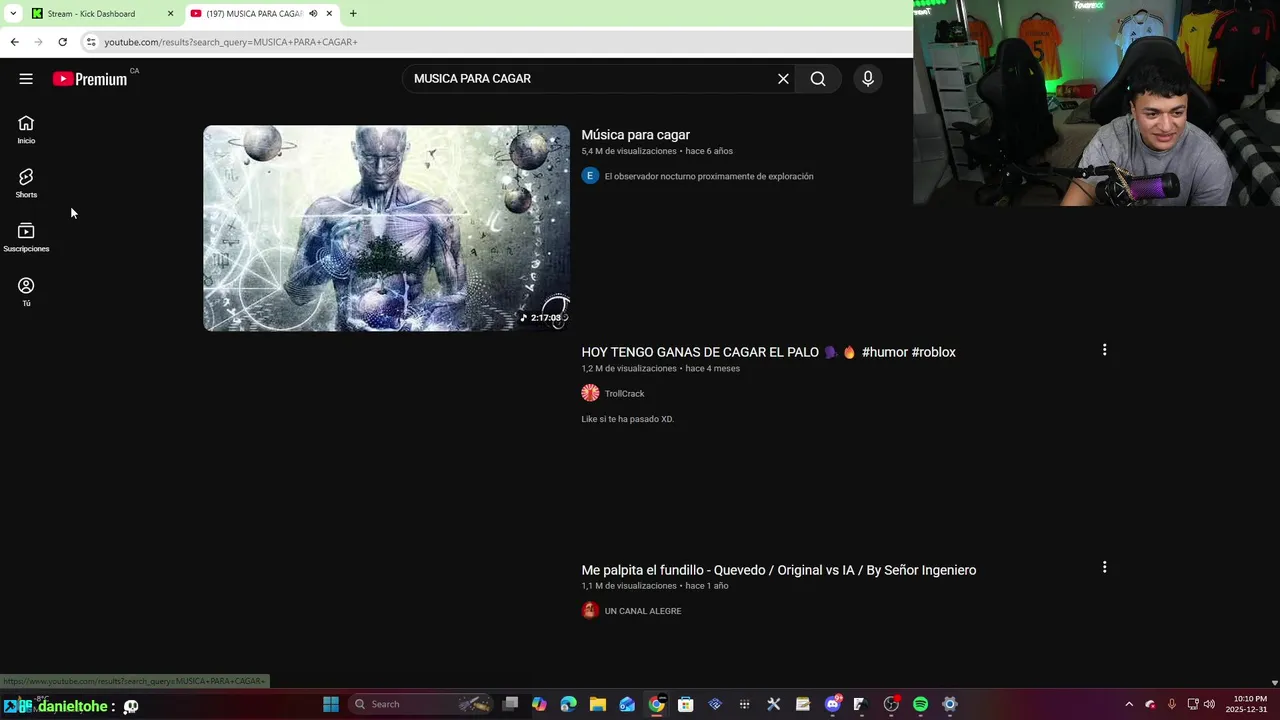Open Discord from taskbar
Image resolution: width=1280 pixels, height=720 pixels.
click(x=832, y=704)
